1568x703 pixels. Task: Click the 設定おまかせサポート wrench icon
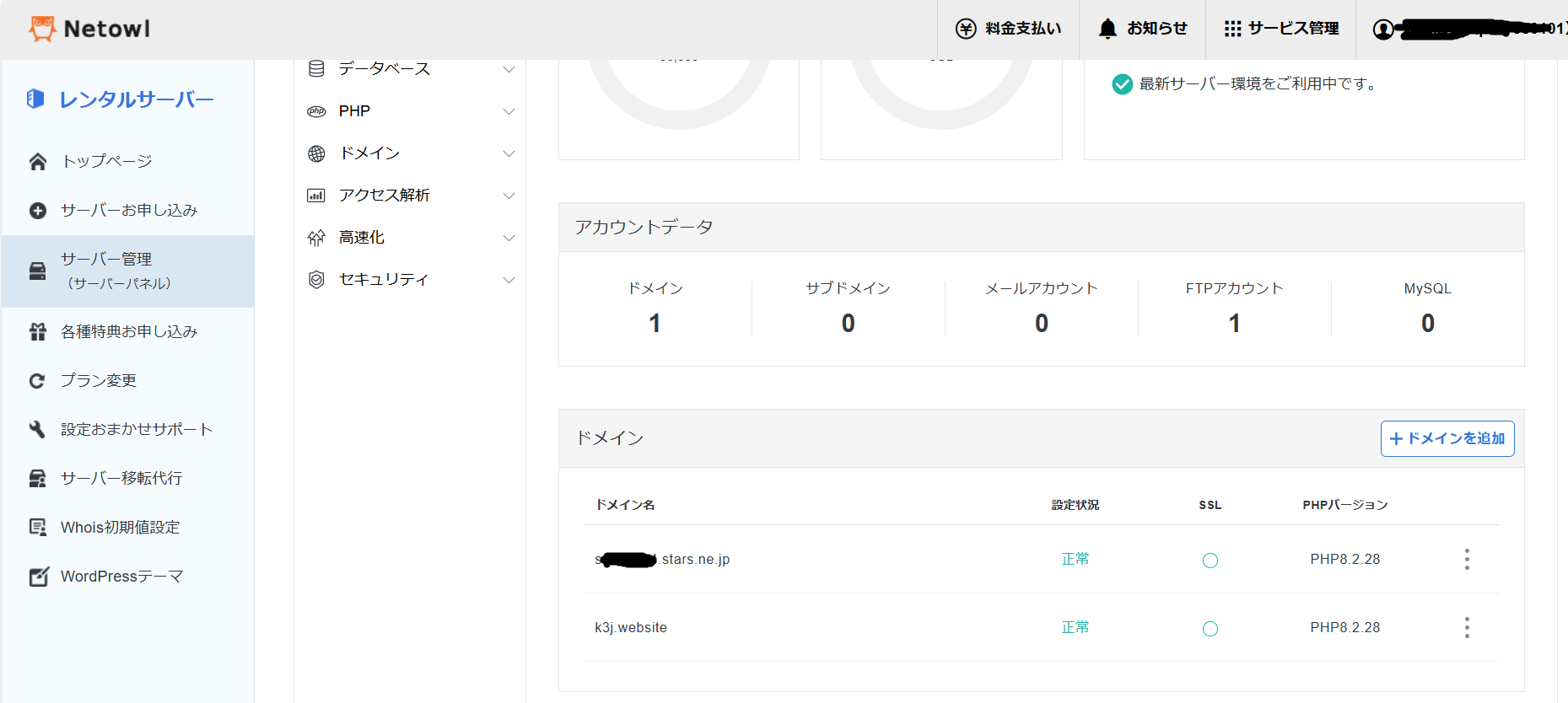(37, 429)
